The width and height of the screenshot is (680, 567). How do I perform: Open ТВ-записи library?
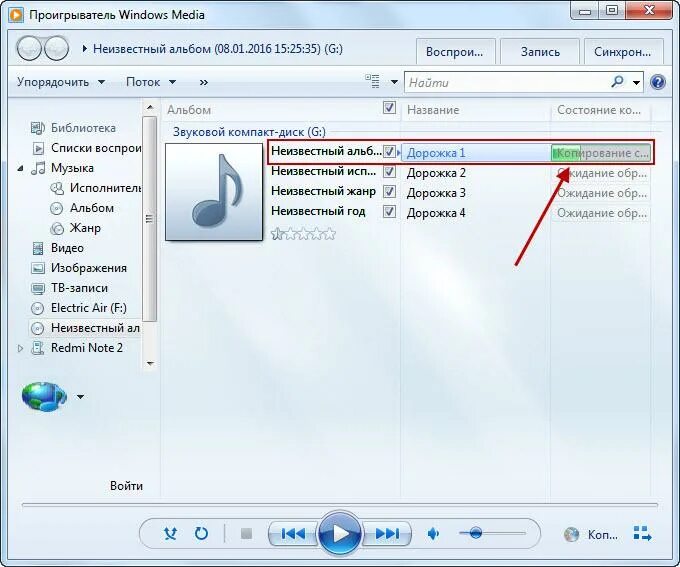click(x=69, y=288)
